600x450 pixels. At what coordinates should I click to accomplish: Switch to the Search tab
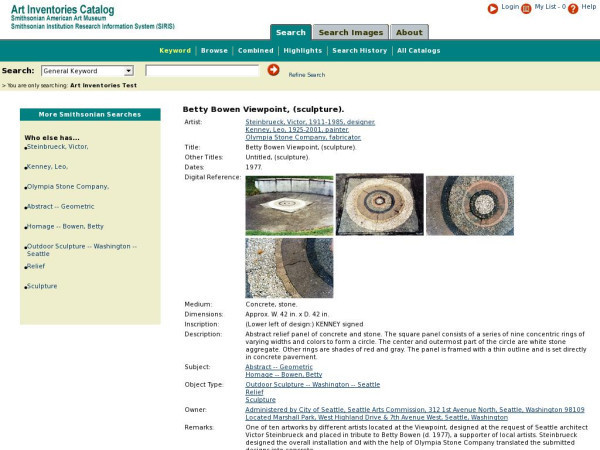point(291,32)
